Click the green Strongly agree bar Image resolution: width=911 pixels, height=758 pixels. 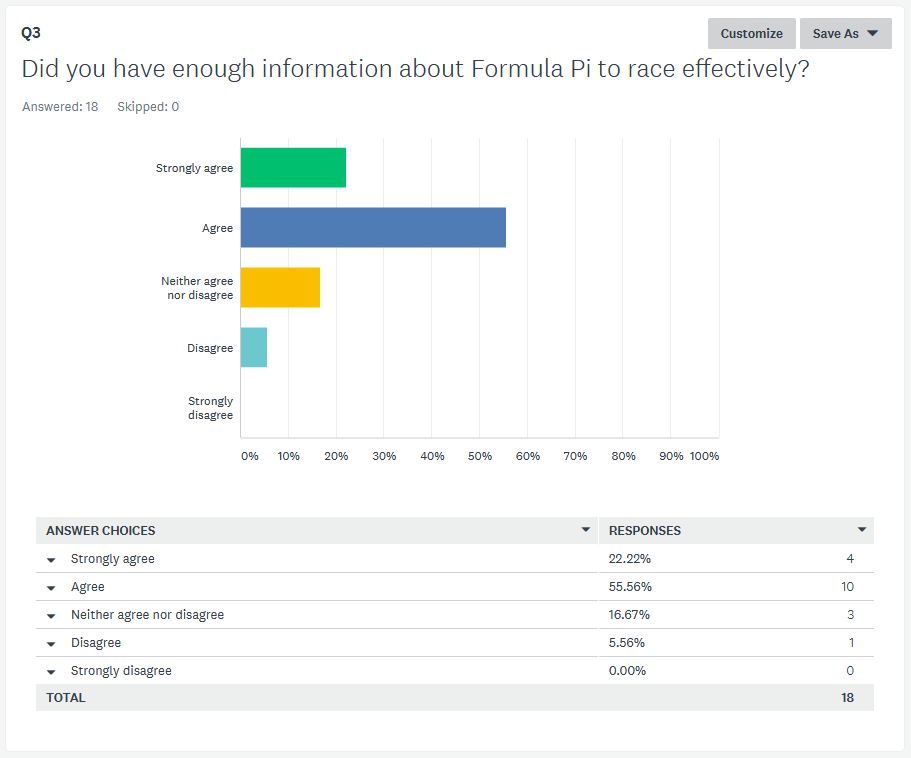293,168
